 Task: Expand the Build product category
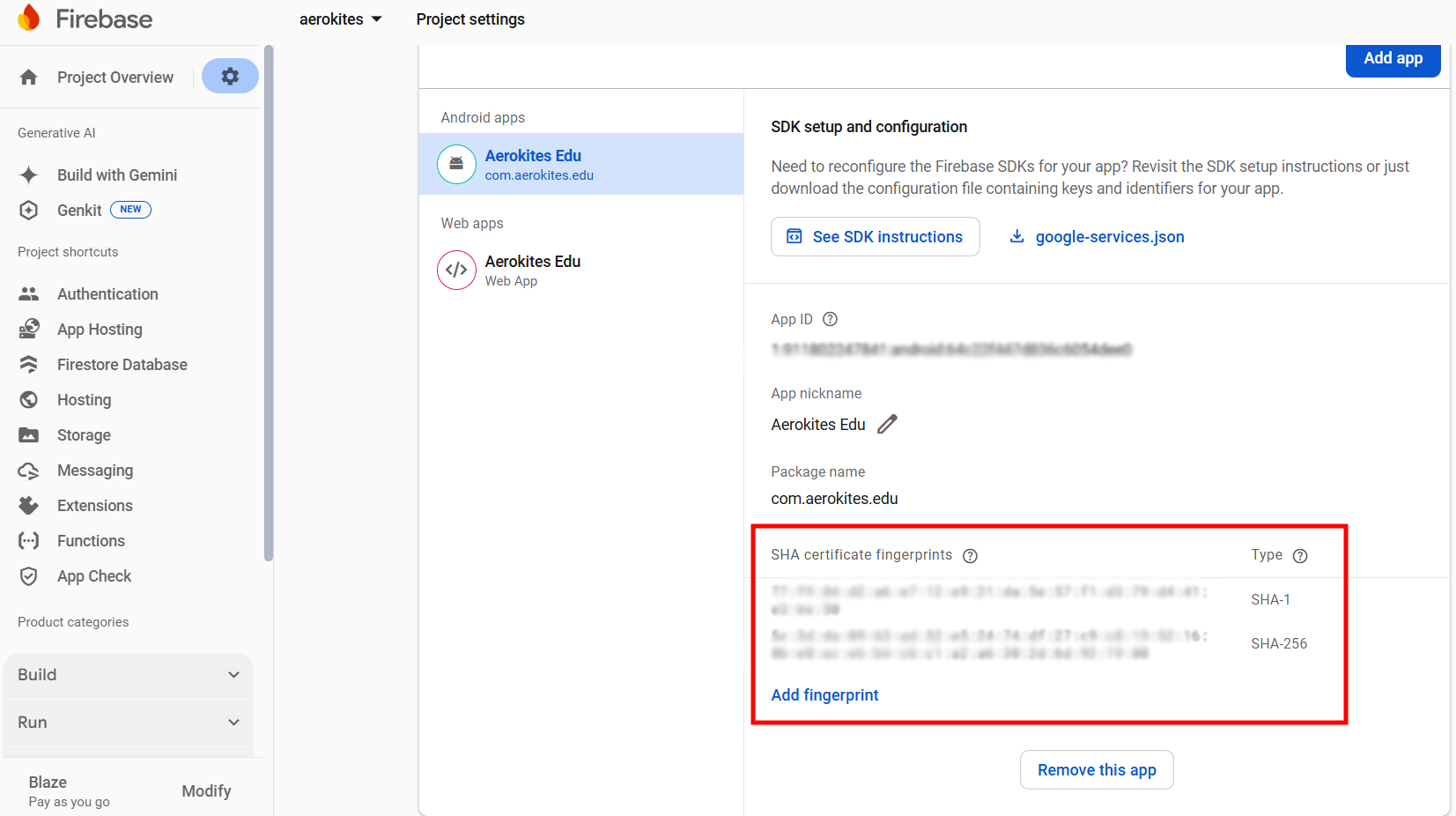(129, 675)
